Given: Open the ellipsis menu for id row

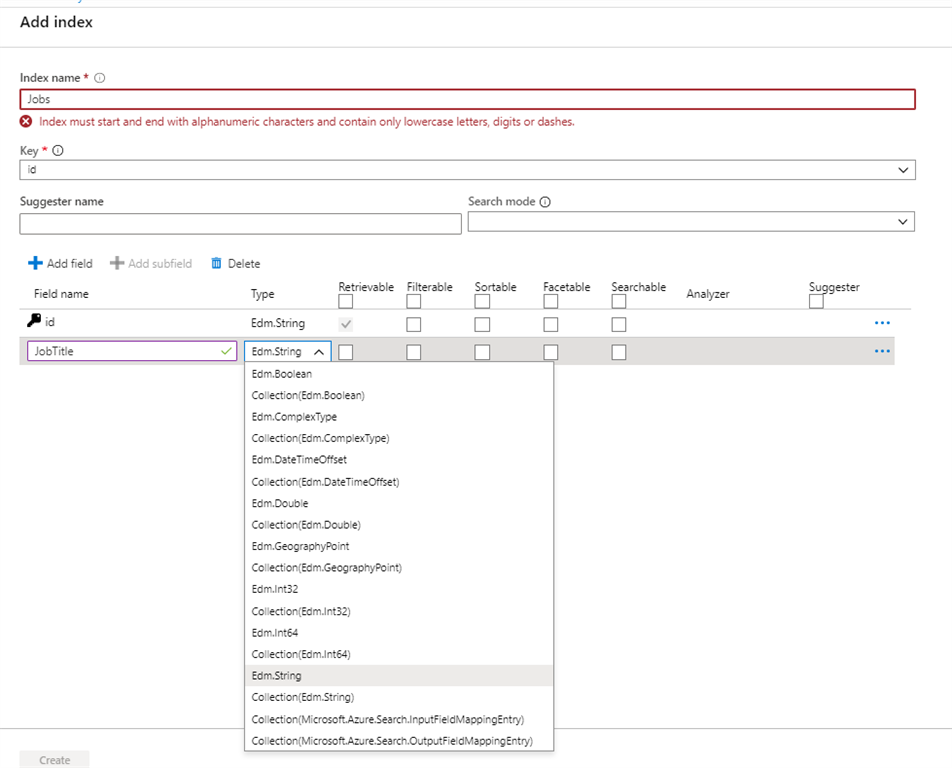Looking at the screenshot, I should pos(881,324).
